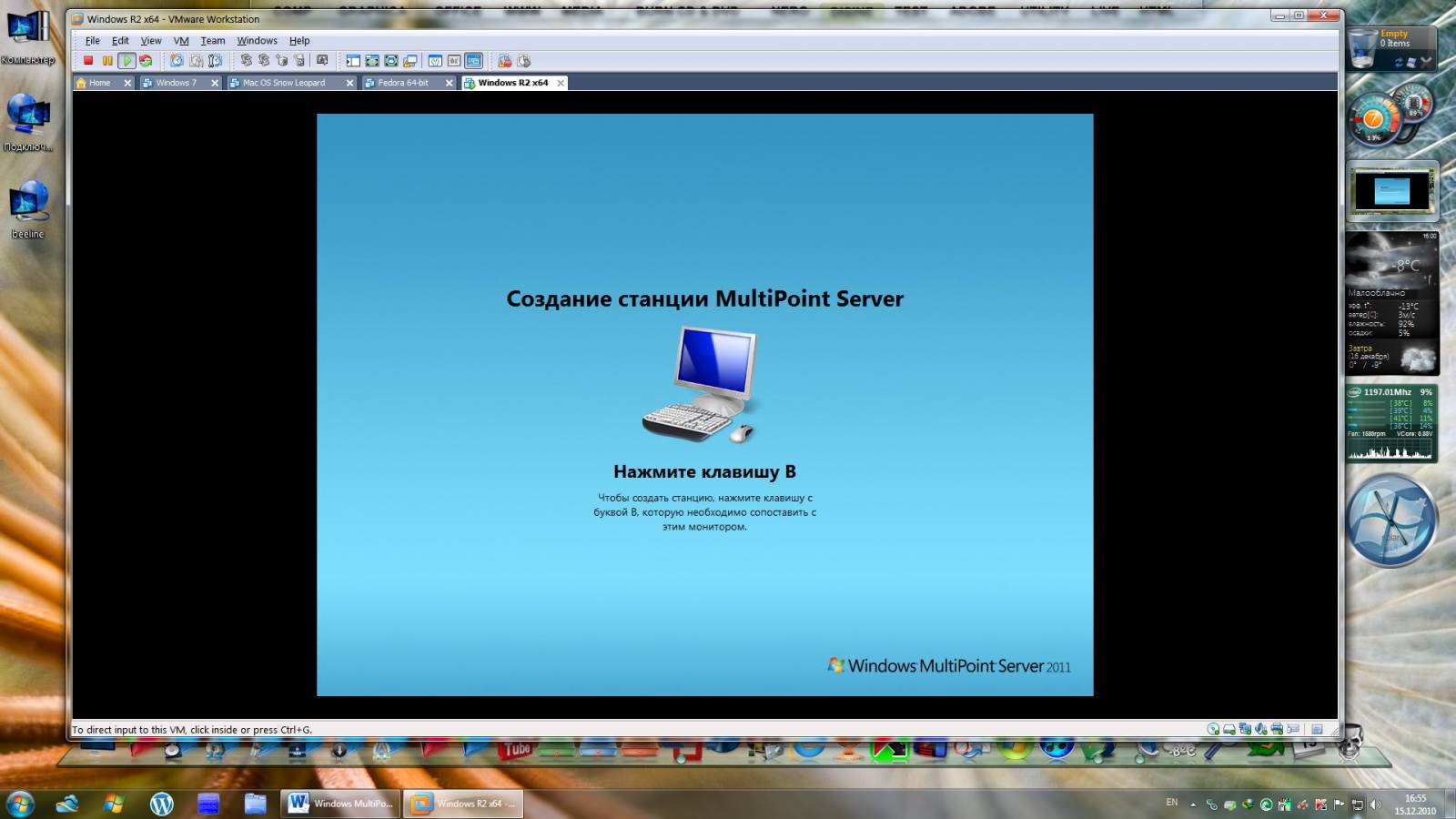Image resolution: width=1456 pixels, height=819 pixels.
Task: Click the show sidebar view icon
Action: coord(353,61)
